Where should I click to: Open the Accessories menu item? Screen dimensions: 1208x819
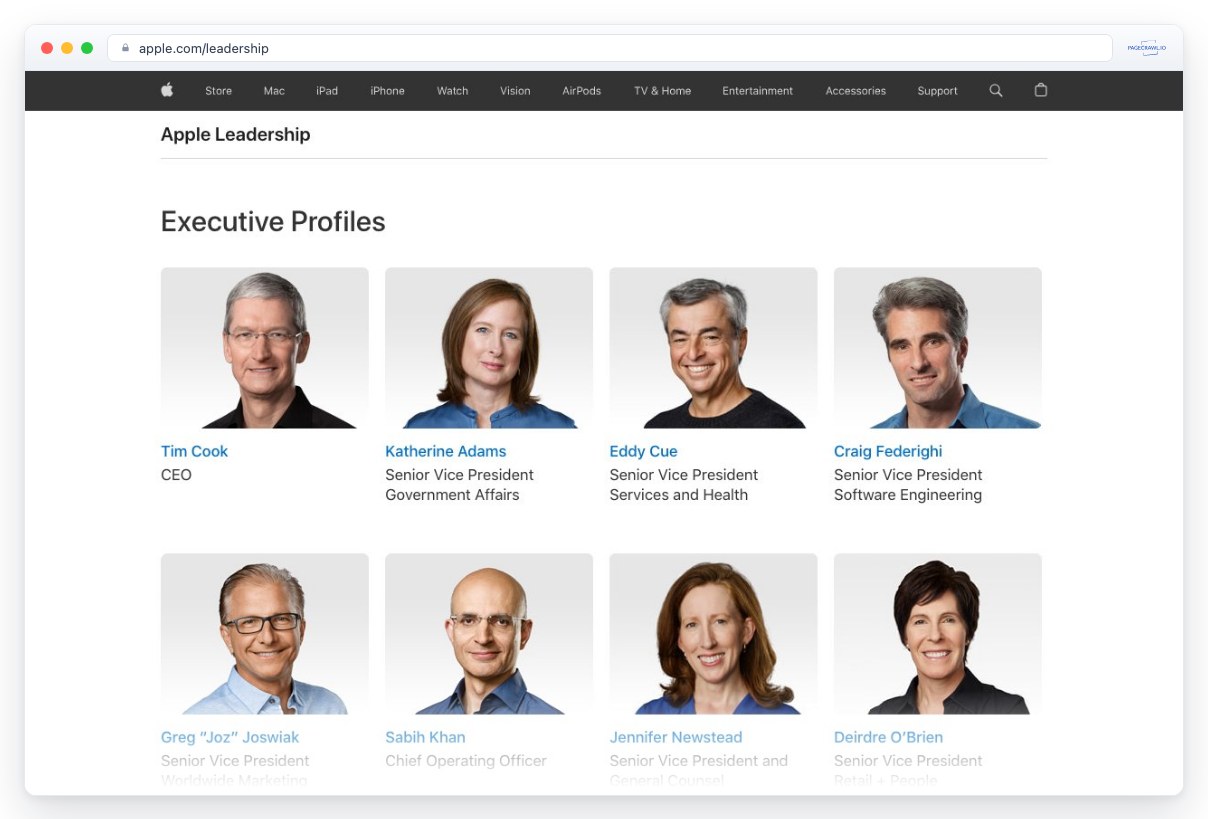(856, 91)
